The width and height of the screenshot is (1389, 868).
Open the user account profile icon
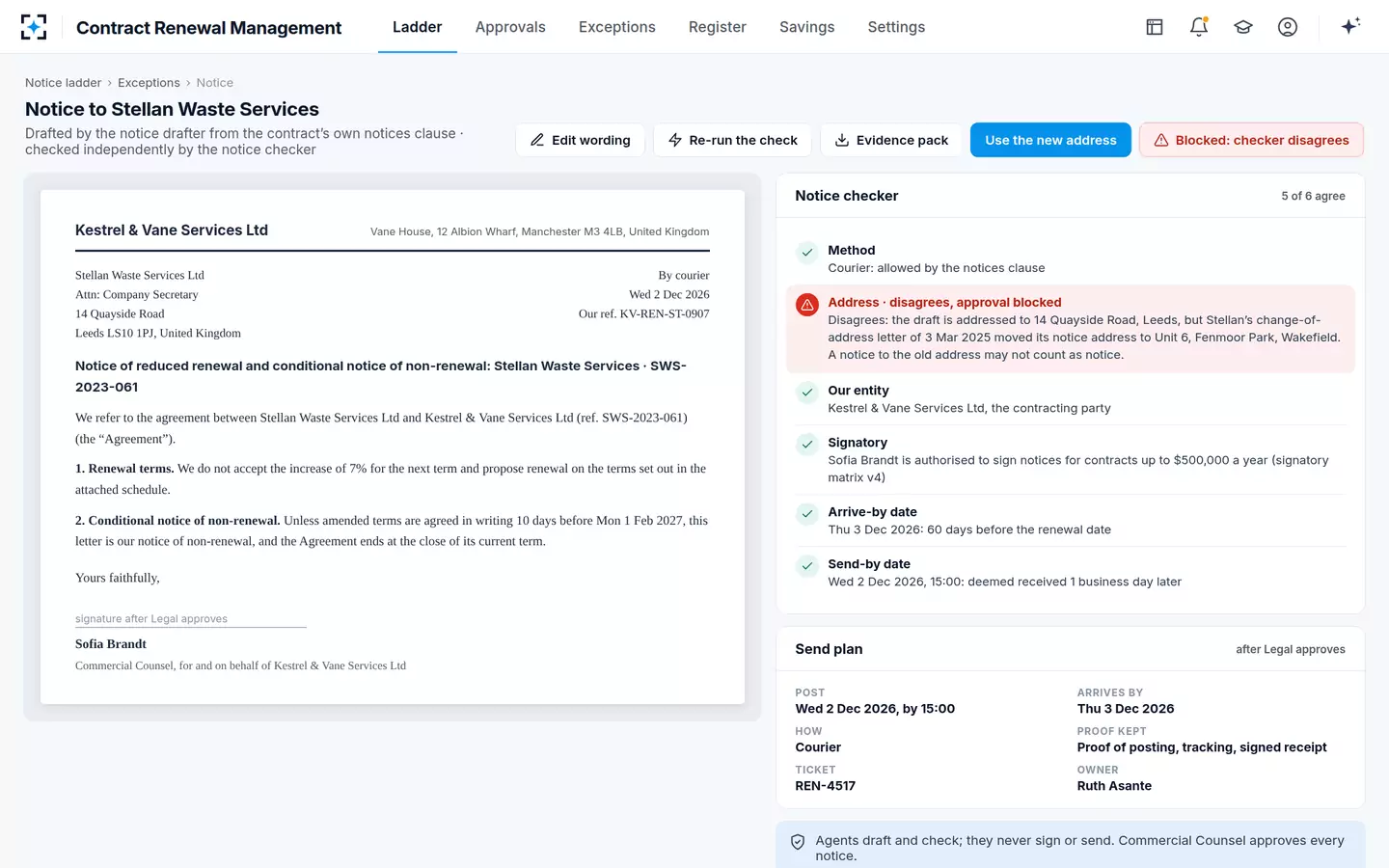click(x=1288, y=27)
